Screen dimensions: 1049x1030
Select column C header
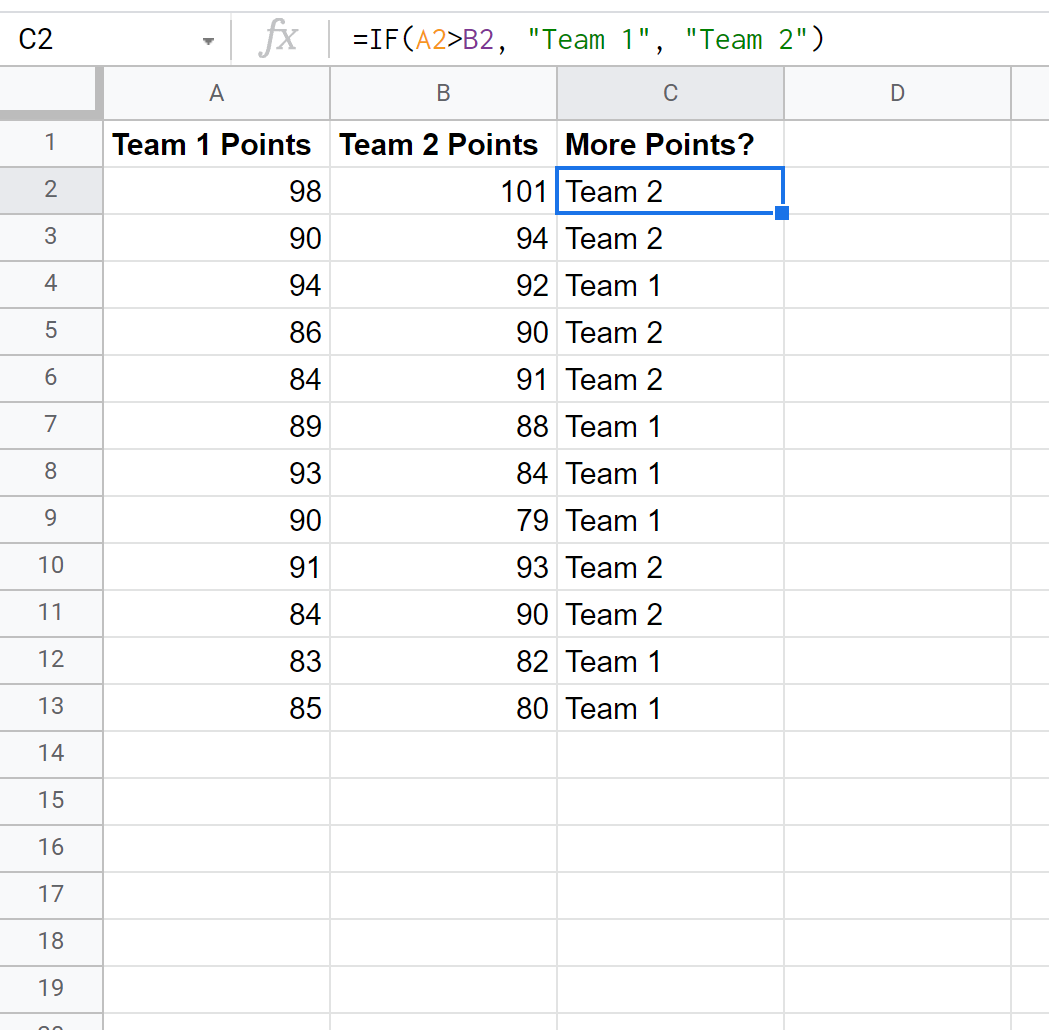670,93
